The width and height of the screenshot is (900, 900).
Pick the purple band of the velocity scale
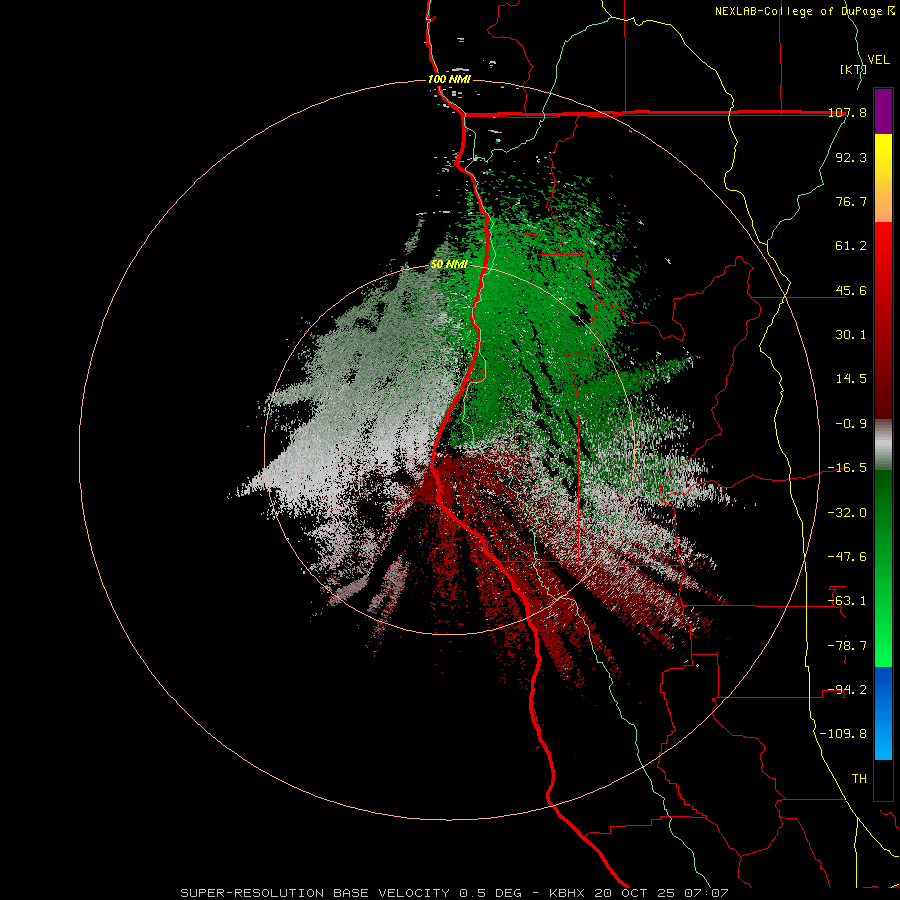pyautogui.click(x=883, y=111)
